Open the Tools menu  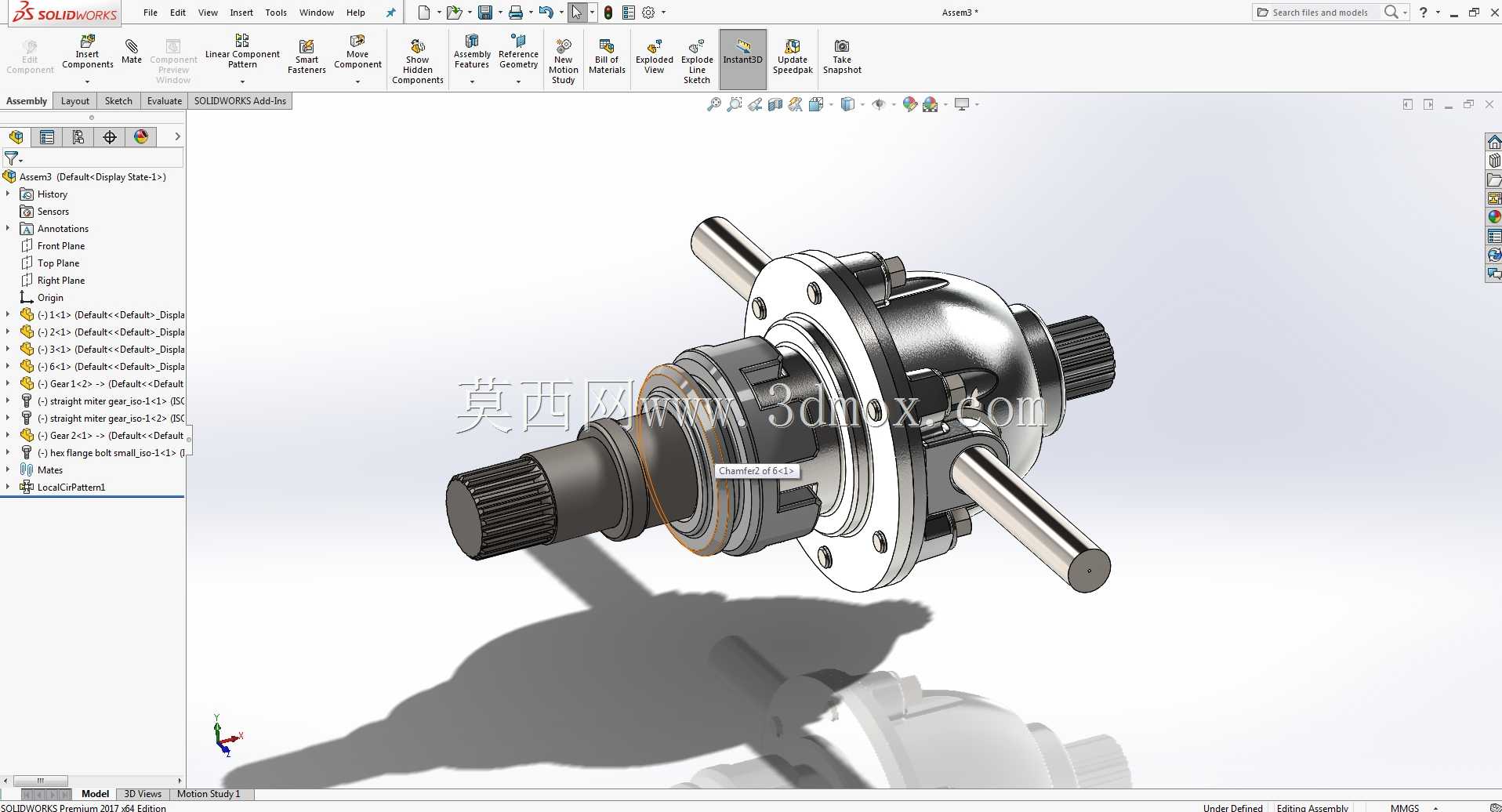276,13
